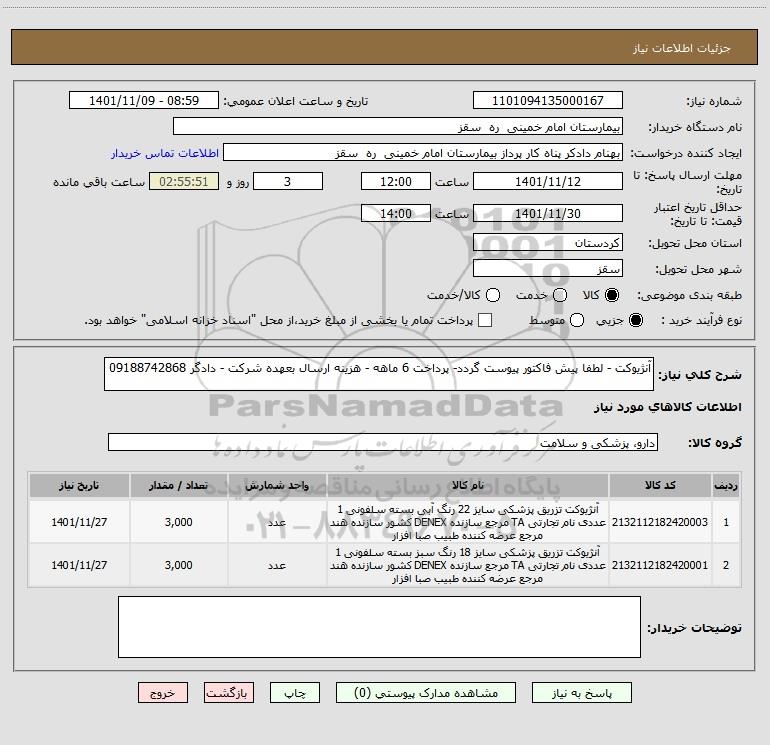The image size is (770, 745).
Task: Click the price validity date 1401/11/30
Action: pos(548,213)
